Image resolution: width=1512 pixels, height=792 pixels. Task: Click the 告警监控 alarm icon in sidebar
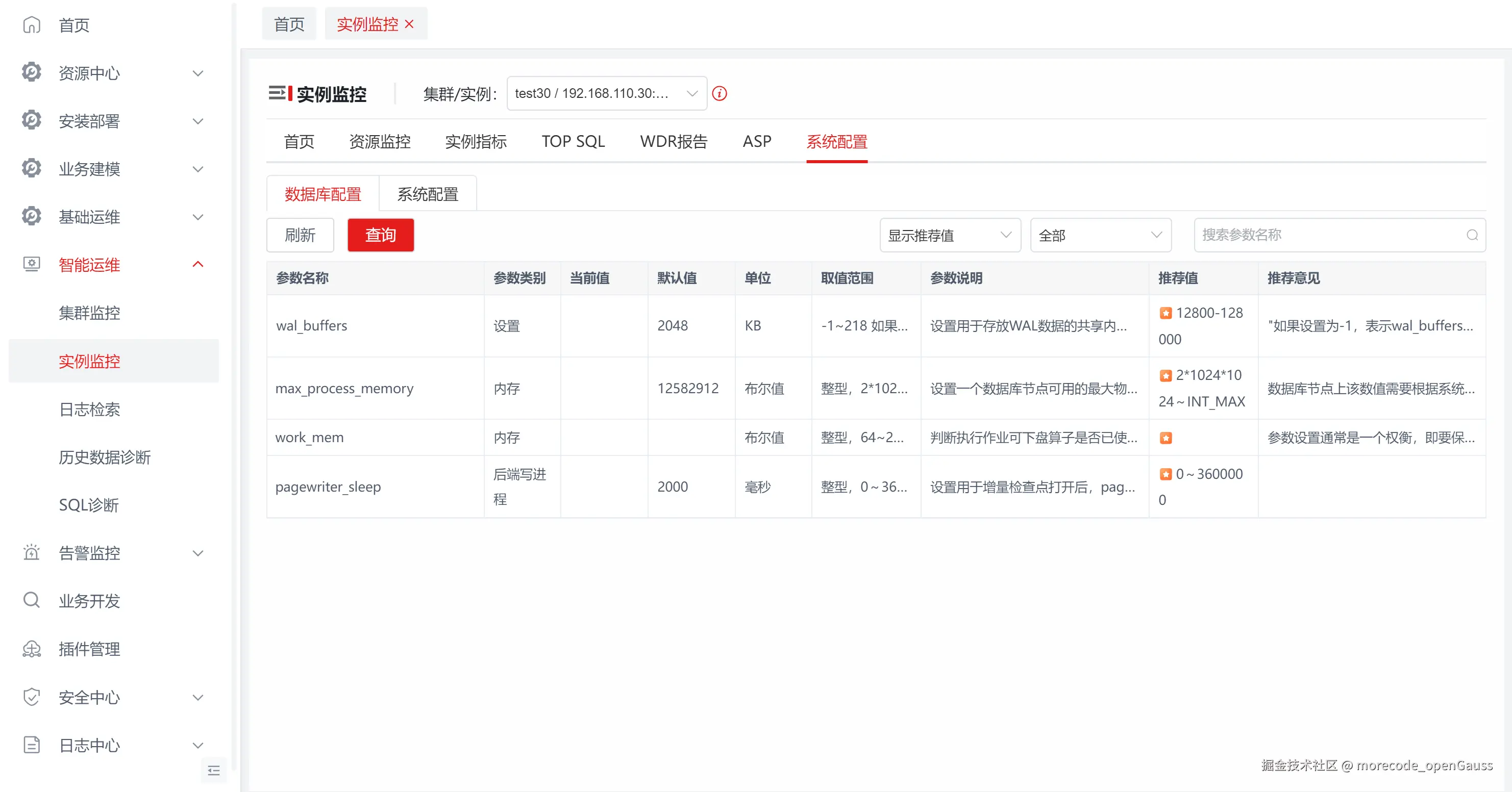tap(32, 553)
